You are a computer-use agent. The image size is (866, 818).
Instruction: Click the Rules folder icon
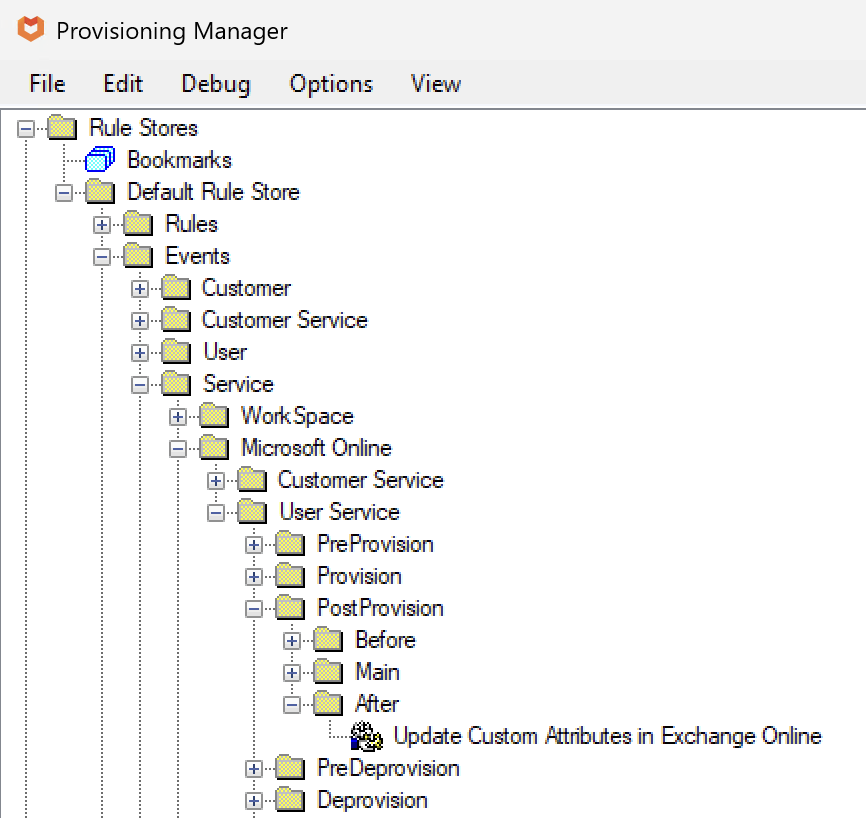tap(138, 223)
